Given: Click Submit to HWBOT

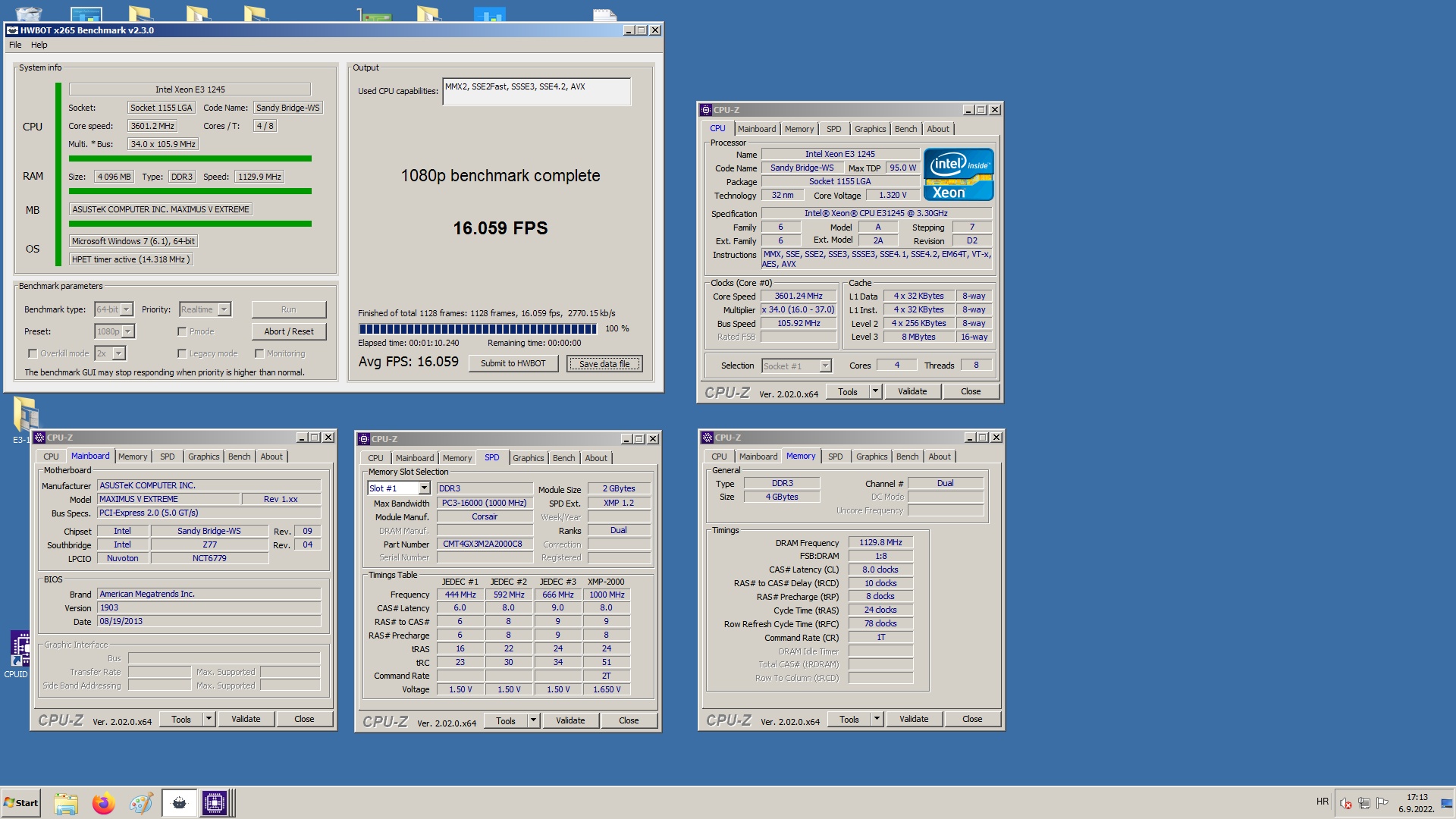Looking at the screenshot, I should tap(513, 363).
